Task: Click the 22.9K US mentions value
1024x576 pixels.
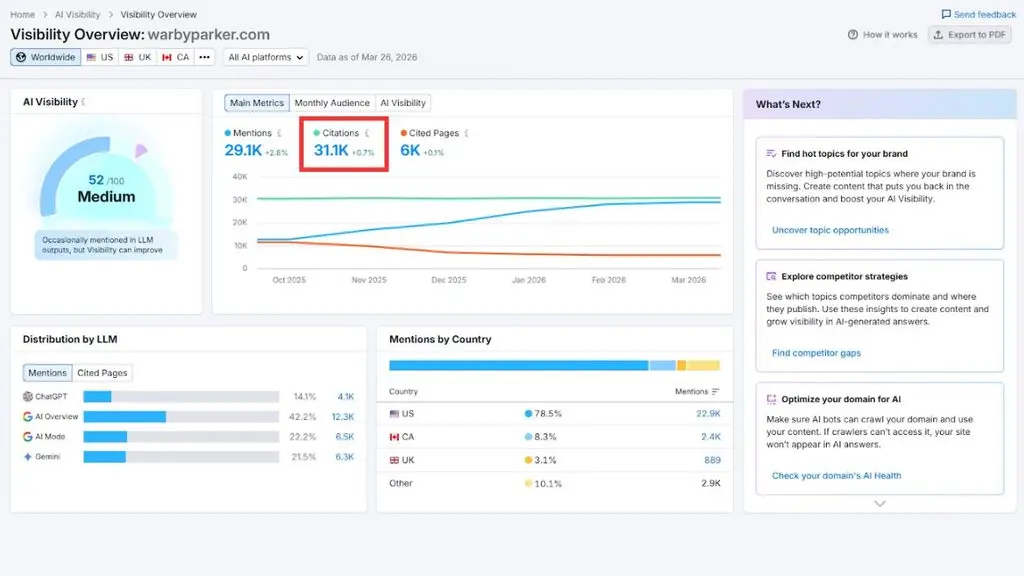Action: [x=708, y=414]
